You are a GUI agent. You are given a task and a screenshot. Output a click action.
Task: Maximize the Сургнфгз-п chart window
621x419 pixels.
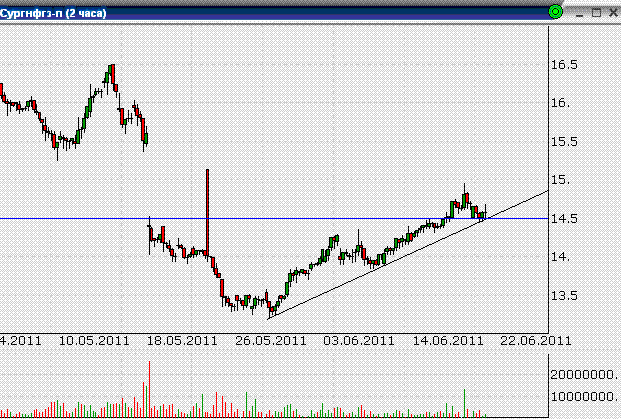596,13
